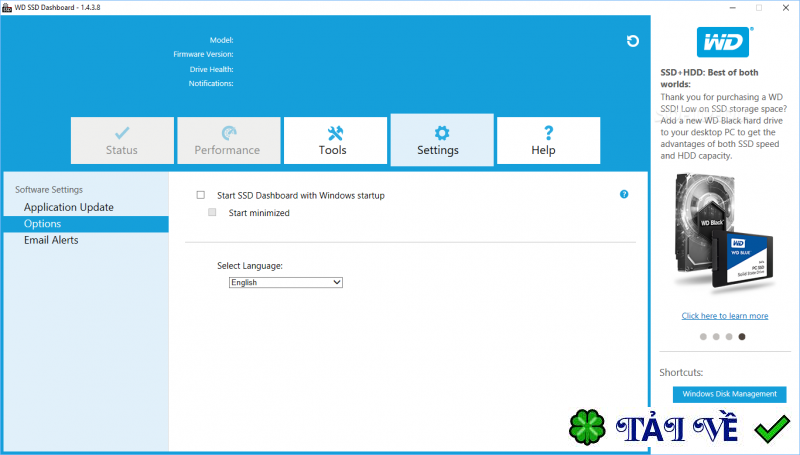Screen dimensions: 800x455
Task: Click the 'Drive Health:' label
Action: 211,69
